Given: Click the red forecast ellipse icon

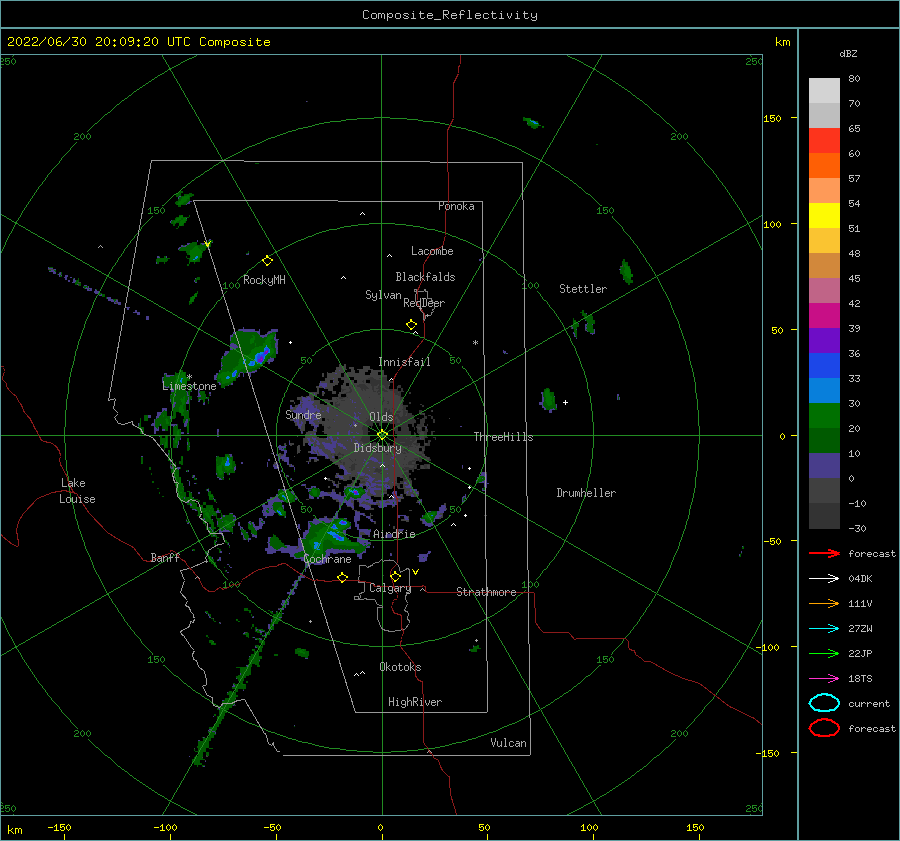Looking at the screenshot, I should pyautogui.click(x=824, y=728).
